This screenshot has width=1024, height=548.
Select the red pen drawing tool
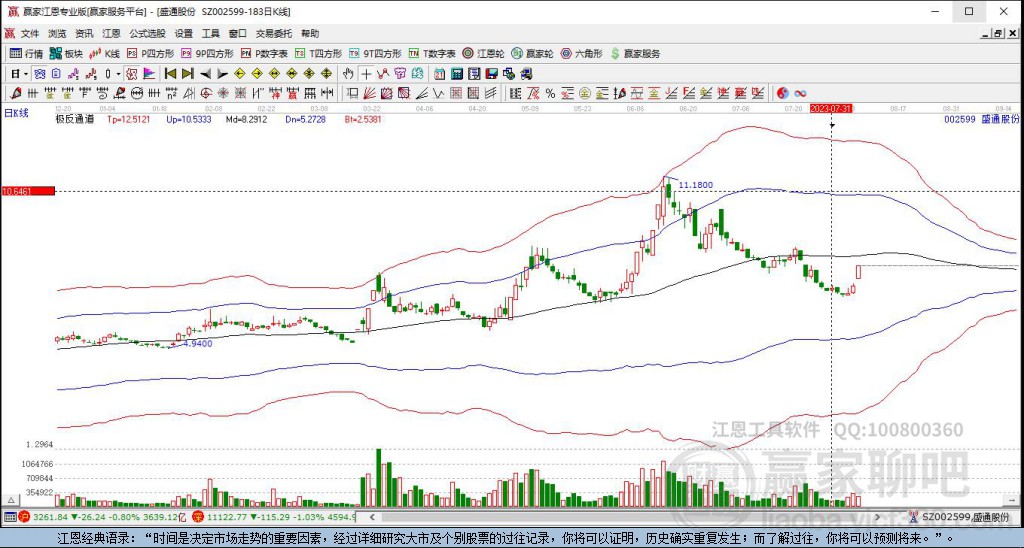tap(16, 93)
